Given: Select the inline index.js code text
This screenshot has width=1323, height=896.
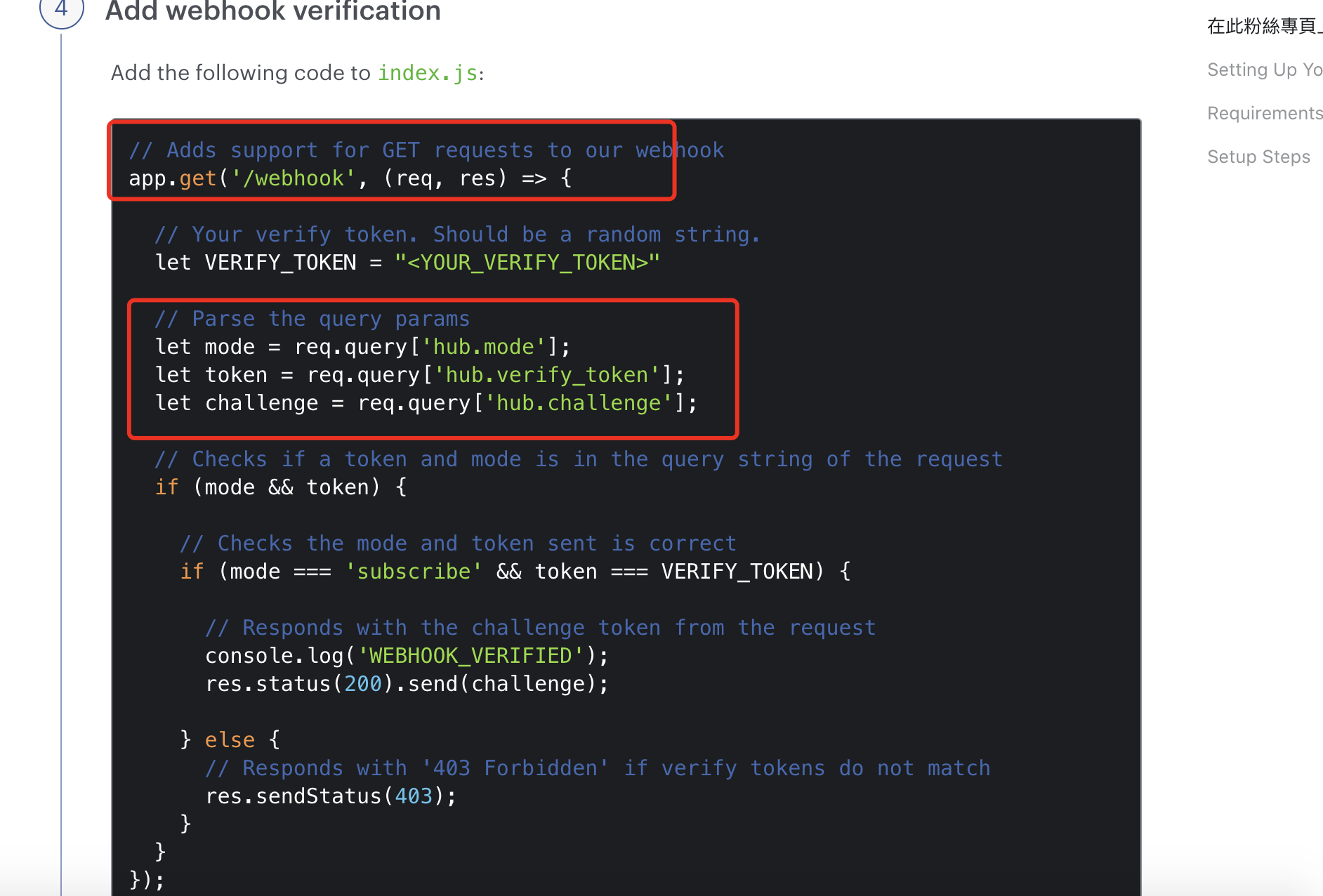Looking at the screenshot, I should 427,72.
